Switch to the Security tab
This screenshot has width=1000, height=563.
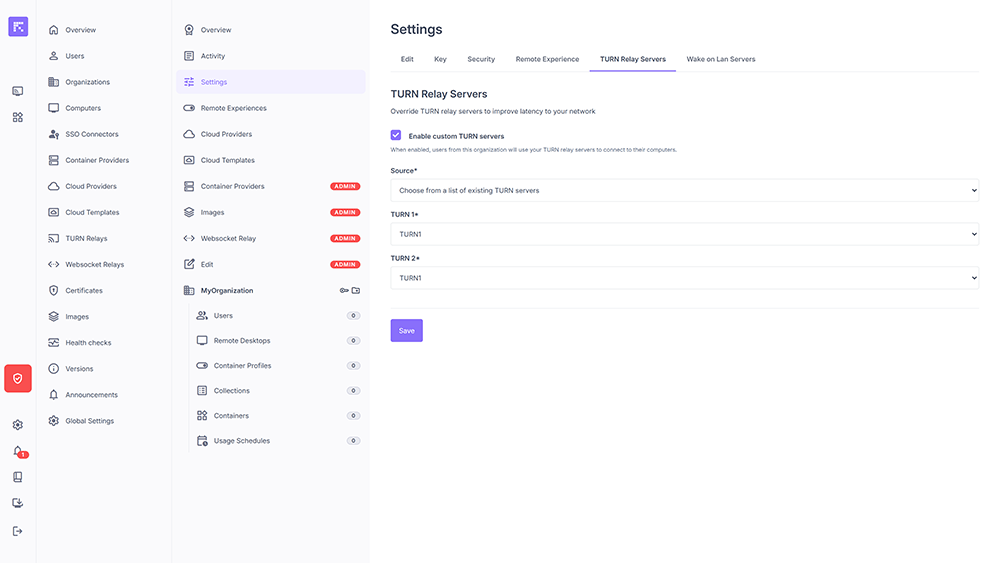click(x=481, y=59)
